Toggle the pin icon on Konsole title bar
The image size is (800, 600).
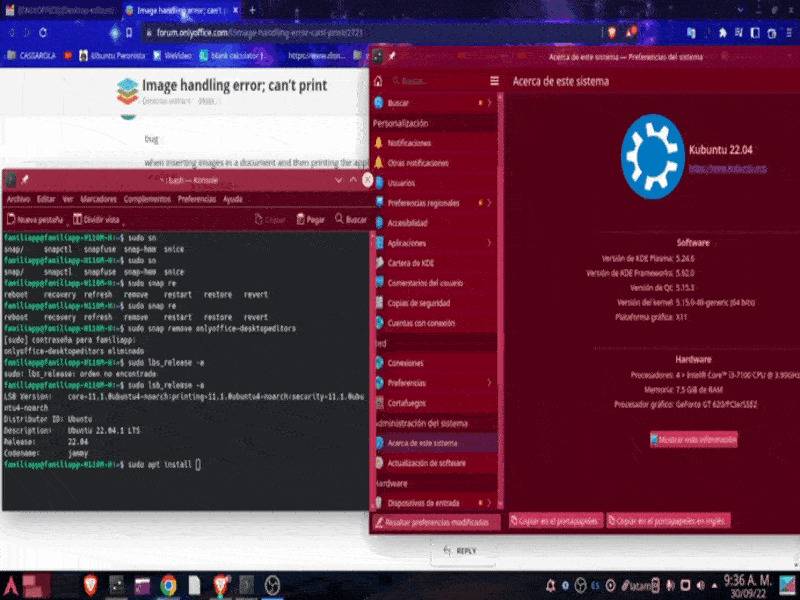point(24,180)
